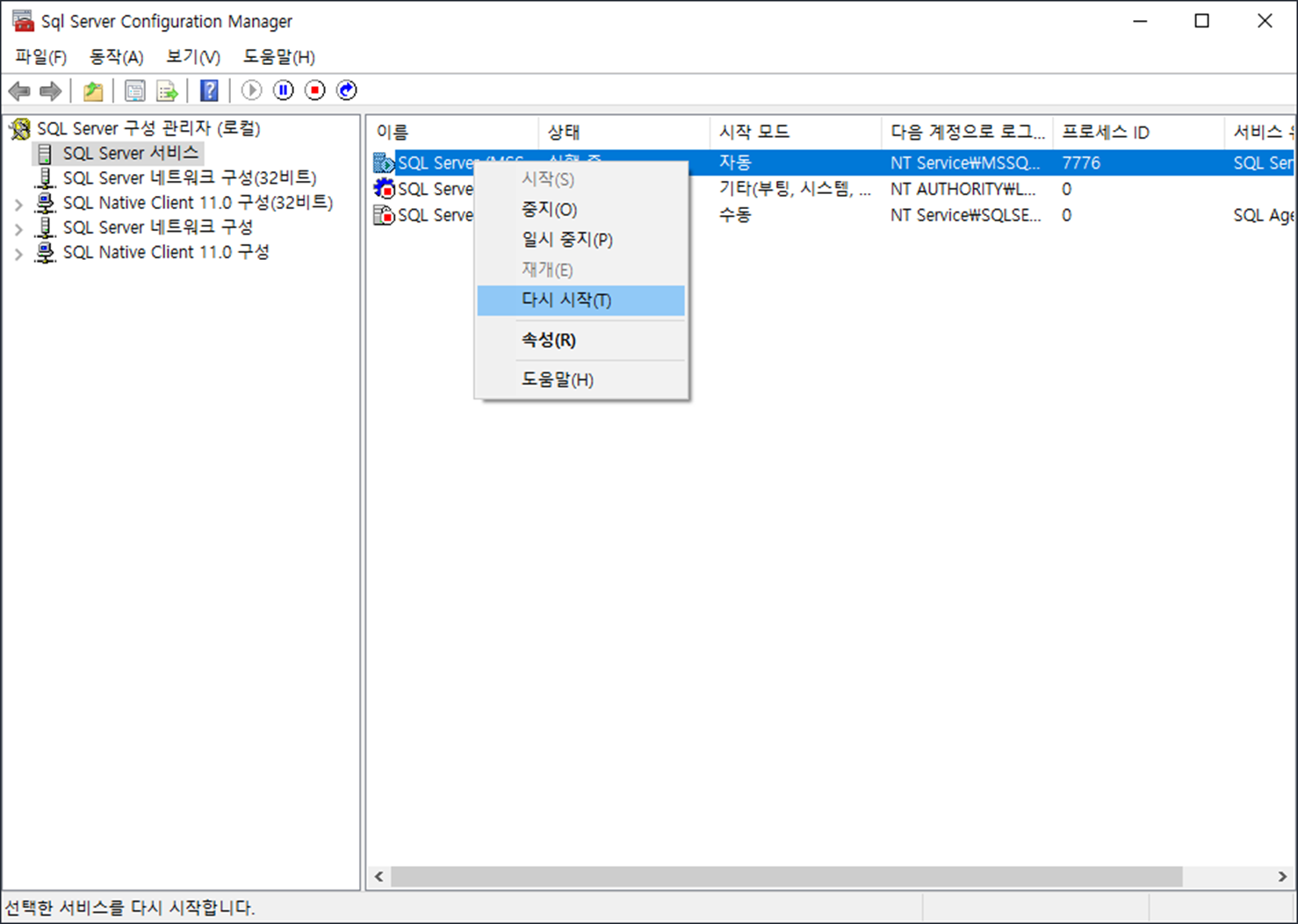The height and width of the screenshot is (924, 1298).
Task: Click the SQL Server 네트워크 구성 icon
Action: (x=45, y=227)
